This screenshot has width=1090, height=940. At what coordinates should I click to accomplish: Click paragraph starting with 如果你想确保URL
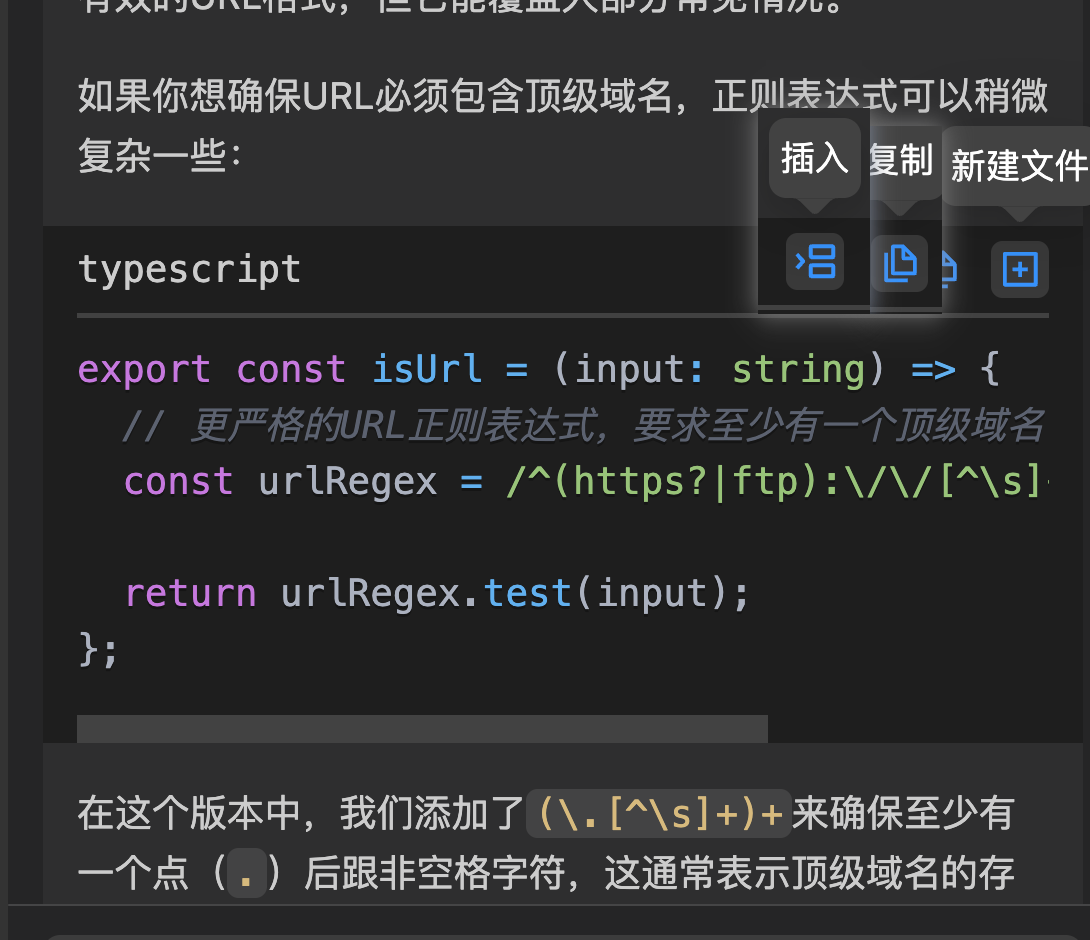[562, 125]
